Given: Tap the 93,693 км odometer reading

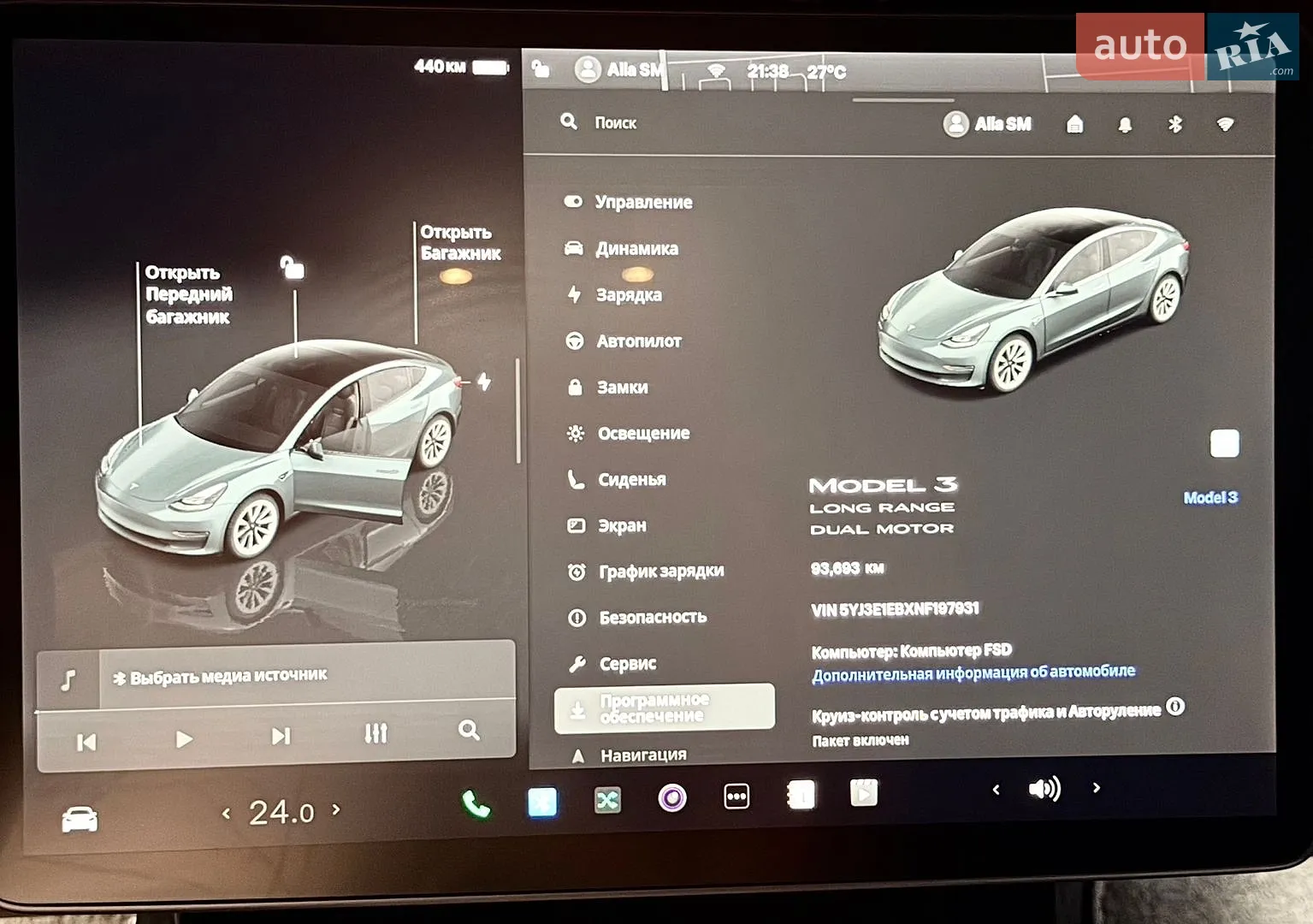Looking at the screenshot, I should (848, 568).
